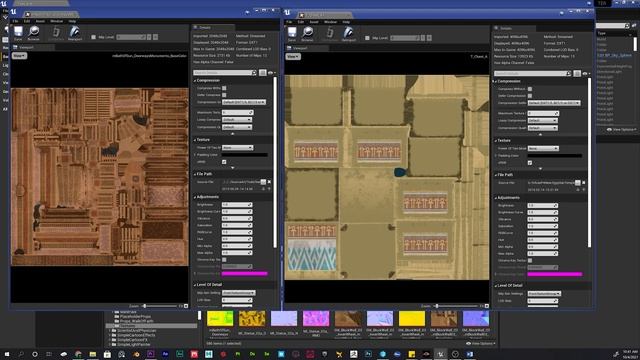Screen dimensions: 640x360
Task: Select solid yellow texture thumbnail in Content Browser
Action: [411, 318]
